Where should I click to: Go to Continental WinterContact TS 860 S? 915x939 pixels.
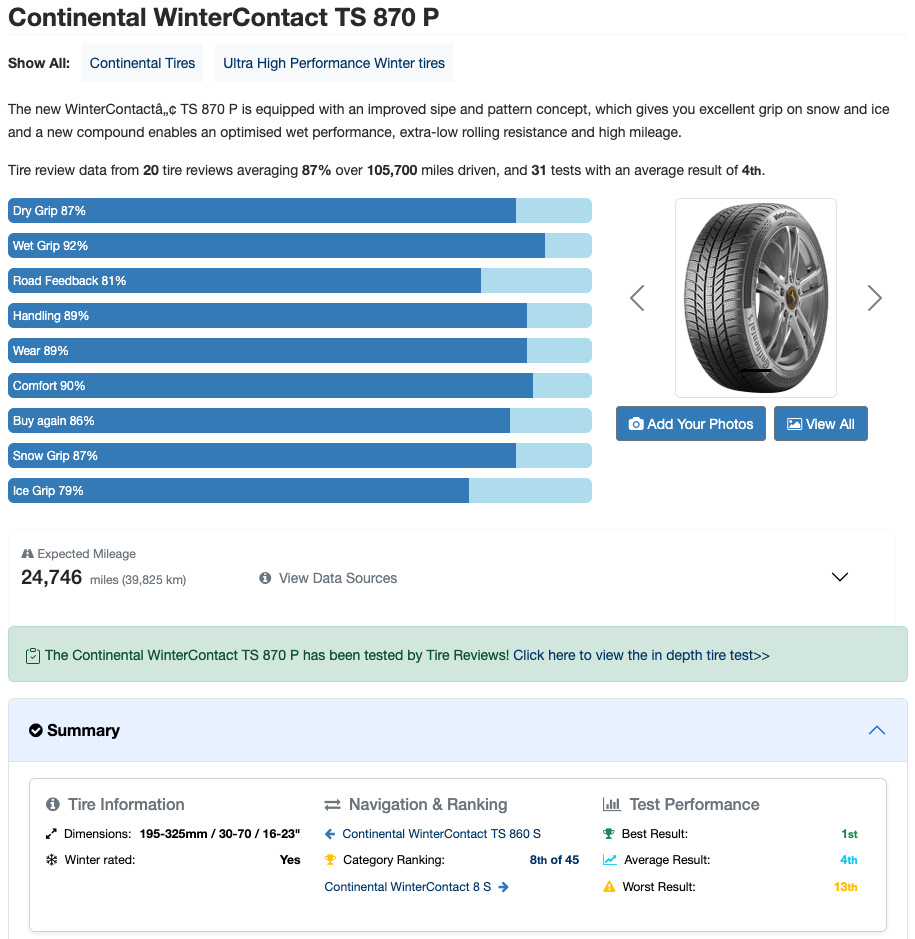pos(441,833)
